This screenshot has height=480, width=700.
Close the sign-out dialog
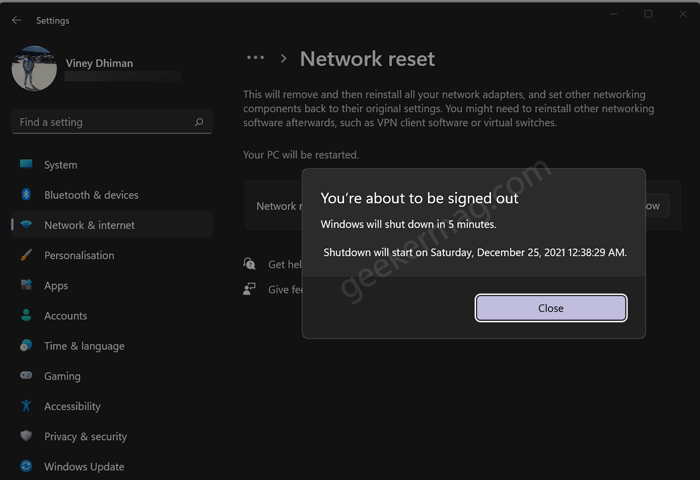(551, 308)
